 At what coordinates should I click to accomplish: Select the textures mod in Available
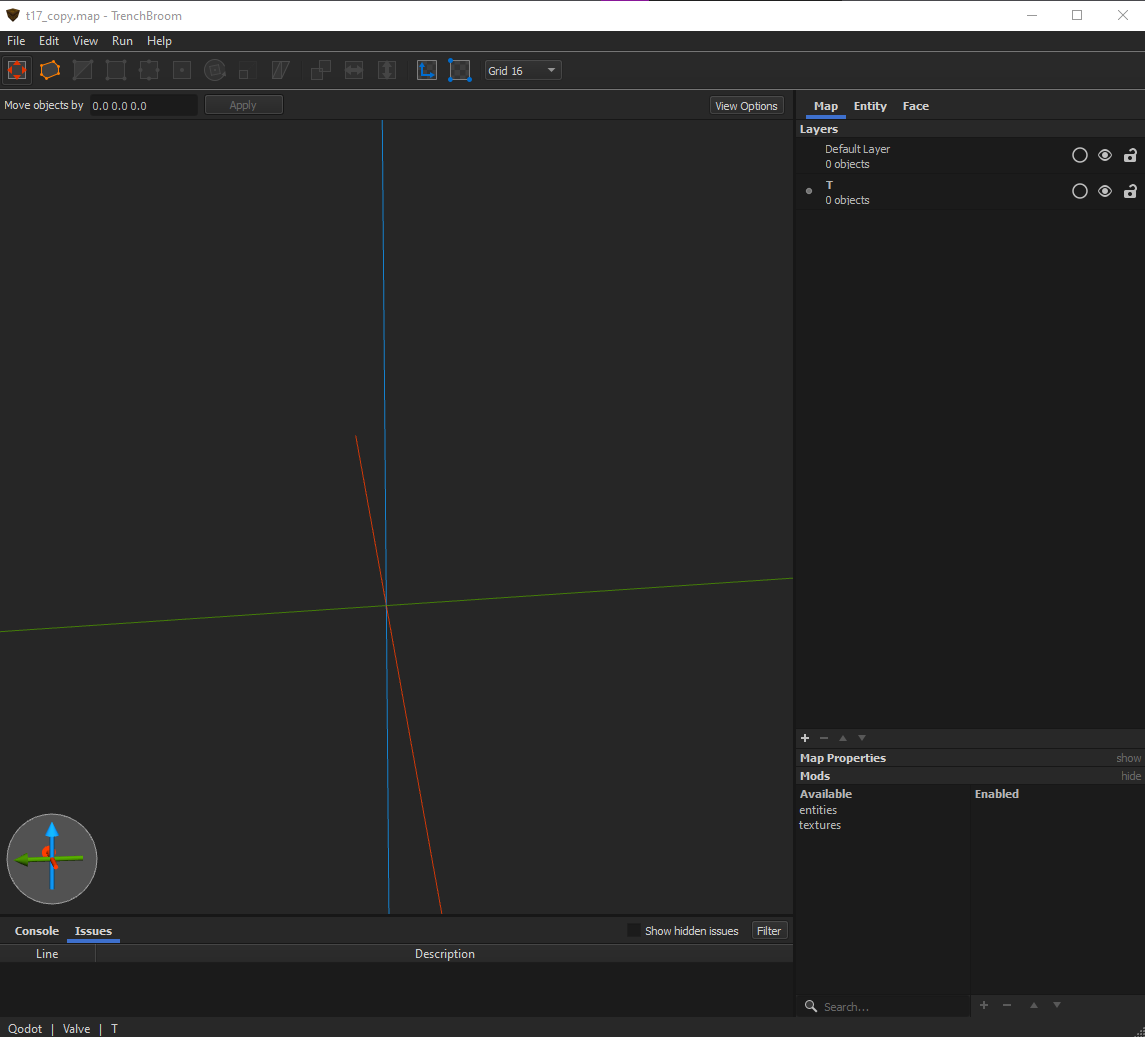(x=819, y=825)
